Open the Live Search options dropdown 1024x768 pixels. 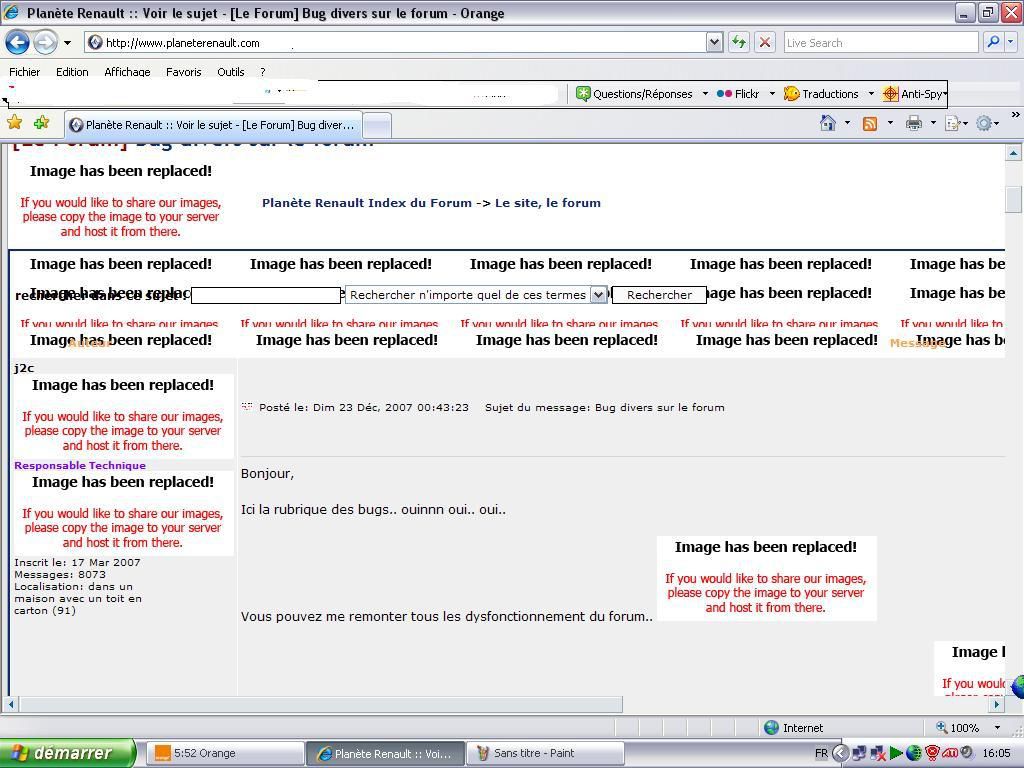coord(1010,42)
